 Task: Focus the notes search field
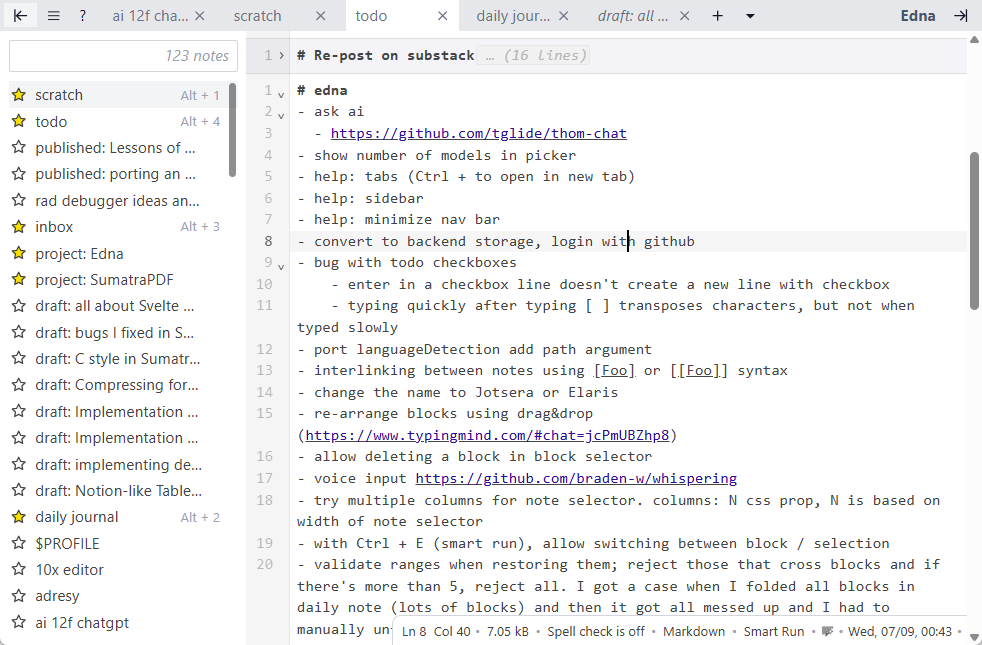click(123, 56)
